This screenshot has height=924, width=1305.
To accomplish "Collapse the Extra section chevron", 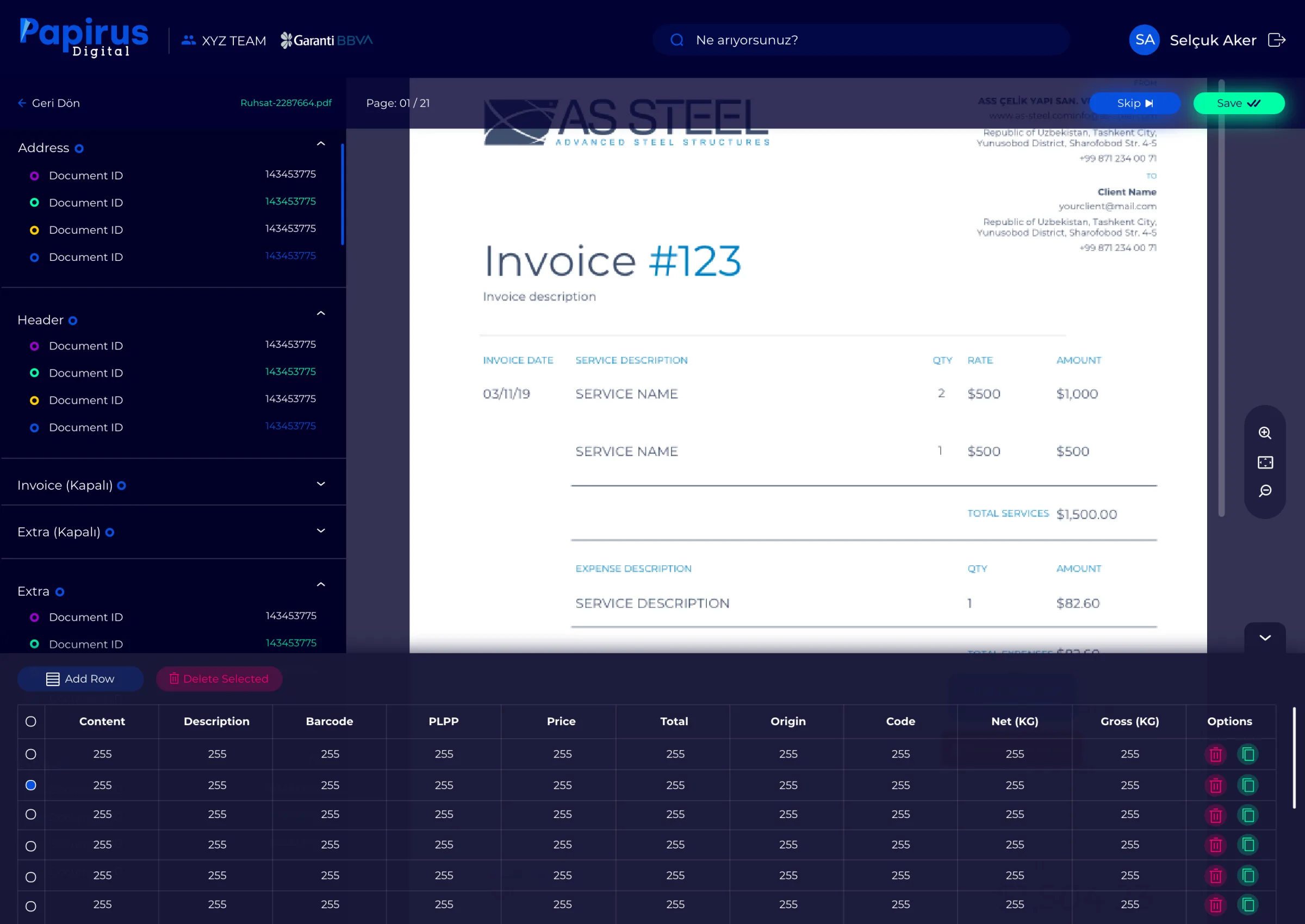I will pyautogui.click(x=321, y=584).
